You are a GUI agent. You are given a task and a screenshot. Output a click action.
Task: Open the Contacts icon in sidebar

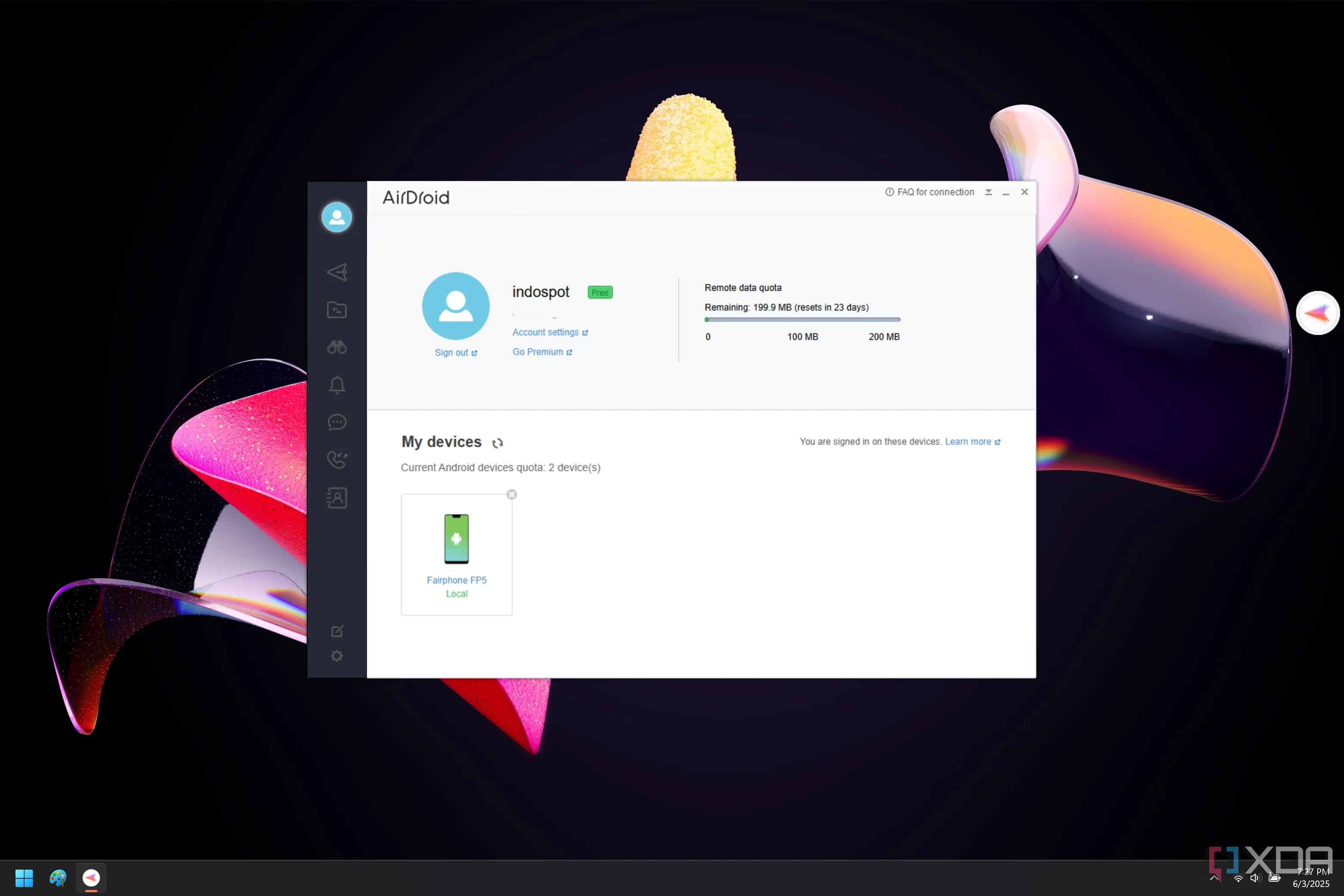tap(337, 498)
